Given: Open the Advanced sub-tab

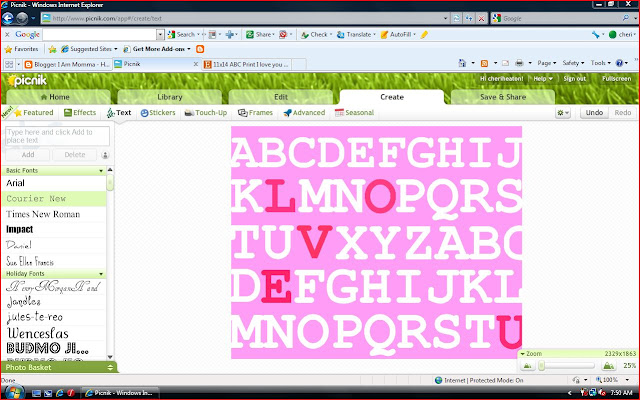Looking at the screenshot, I should click(304, 113).
